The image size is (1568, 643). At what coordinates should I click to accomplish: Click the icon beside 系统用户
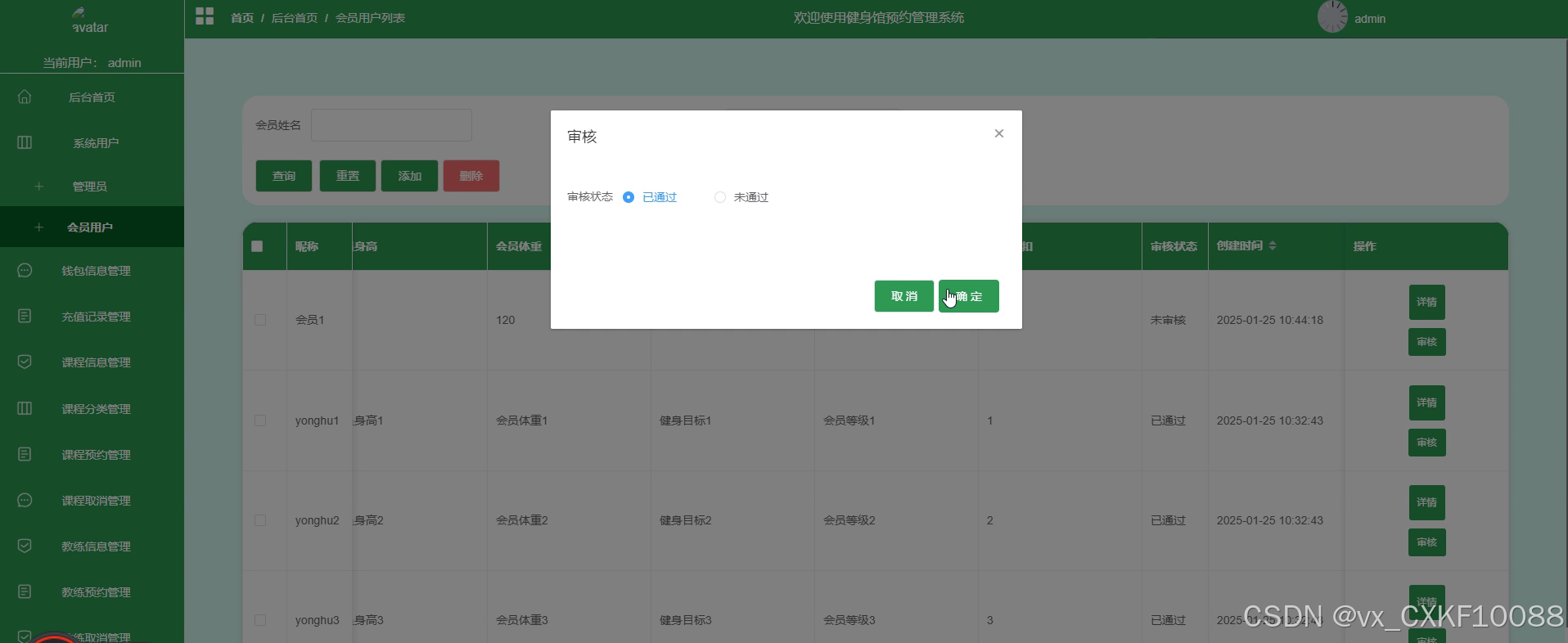pyautogui.click(x=25, y=142)
